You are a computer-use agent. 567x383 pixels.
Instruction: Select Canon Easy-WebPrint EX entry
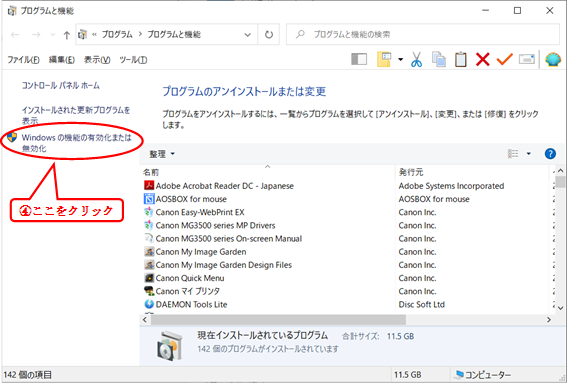(x=200, y=212)
